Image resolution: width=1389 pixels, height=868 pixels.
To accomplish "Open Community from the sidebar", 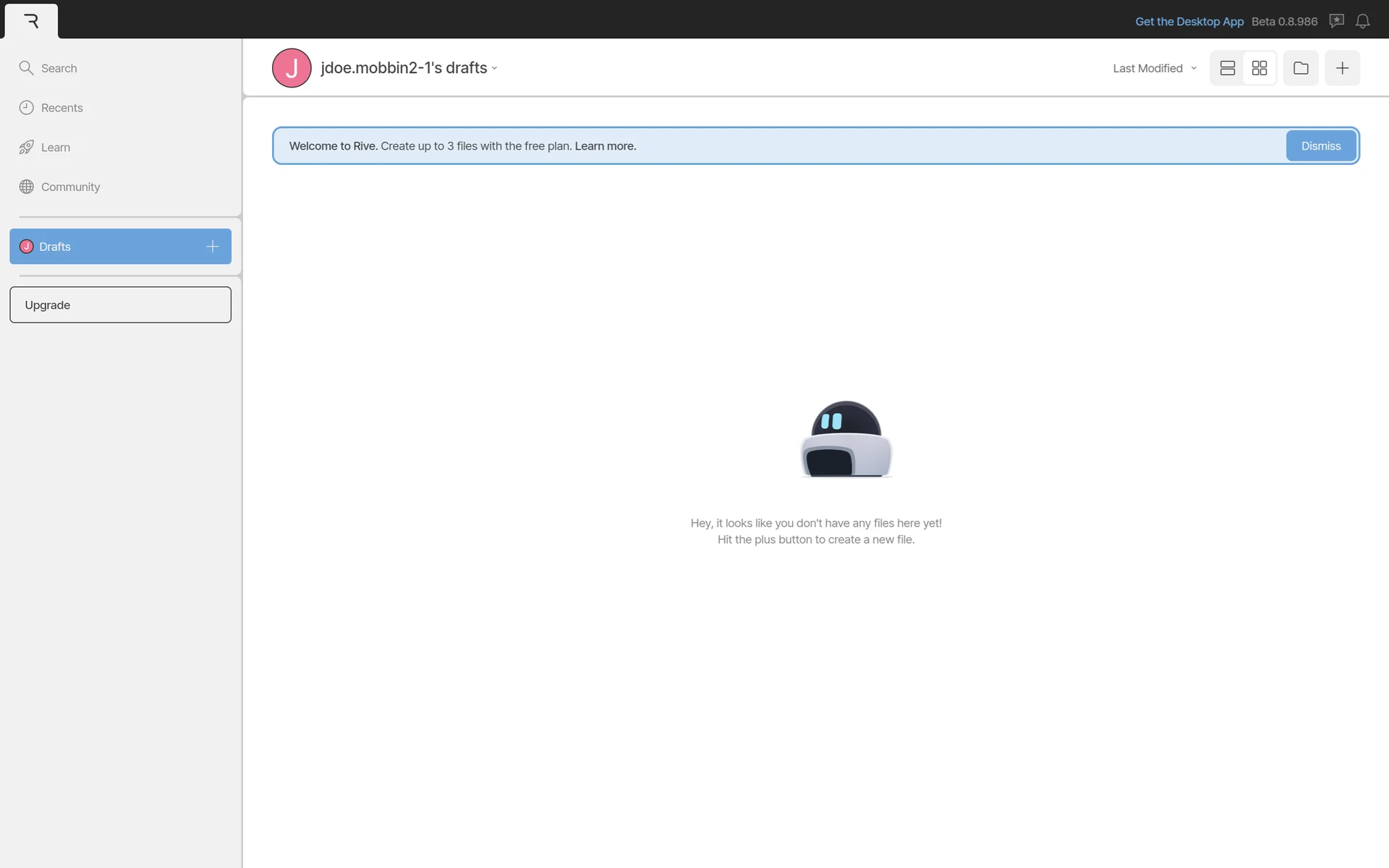I will point(70,187).
